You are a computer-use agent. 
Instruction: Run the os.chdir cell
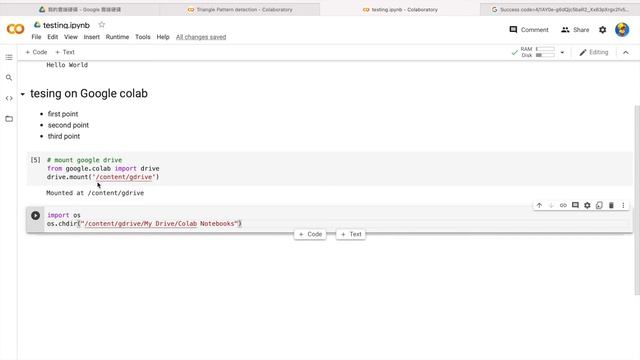point(36,216)
